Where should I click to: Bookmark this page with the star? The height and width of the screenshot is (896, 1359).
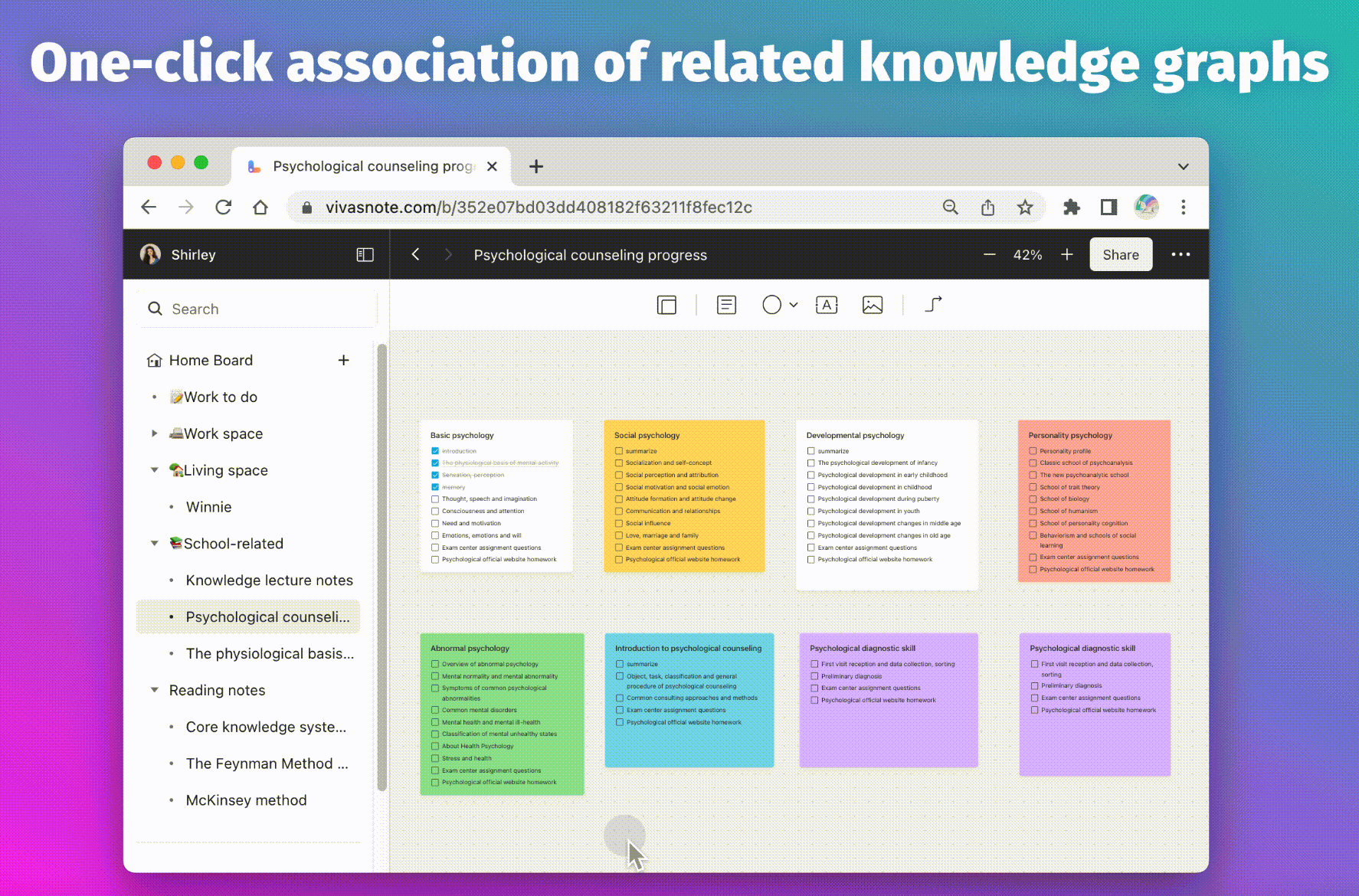pyautogui.click(x=1025, y=207)
